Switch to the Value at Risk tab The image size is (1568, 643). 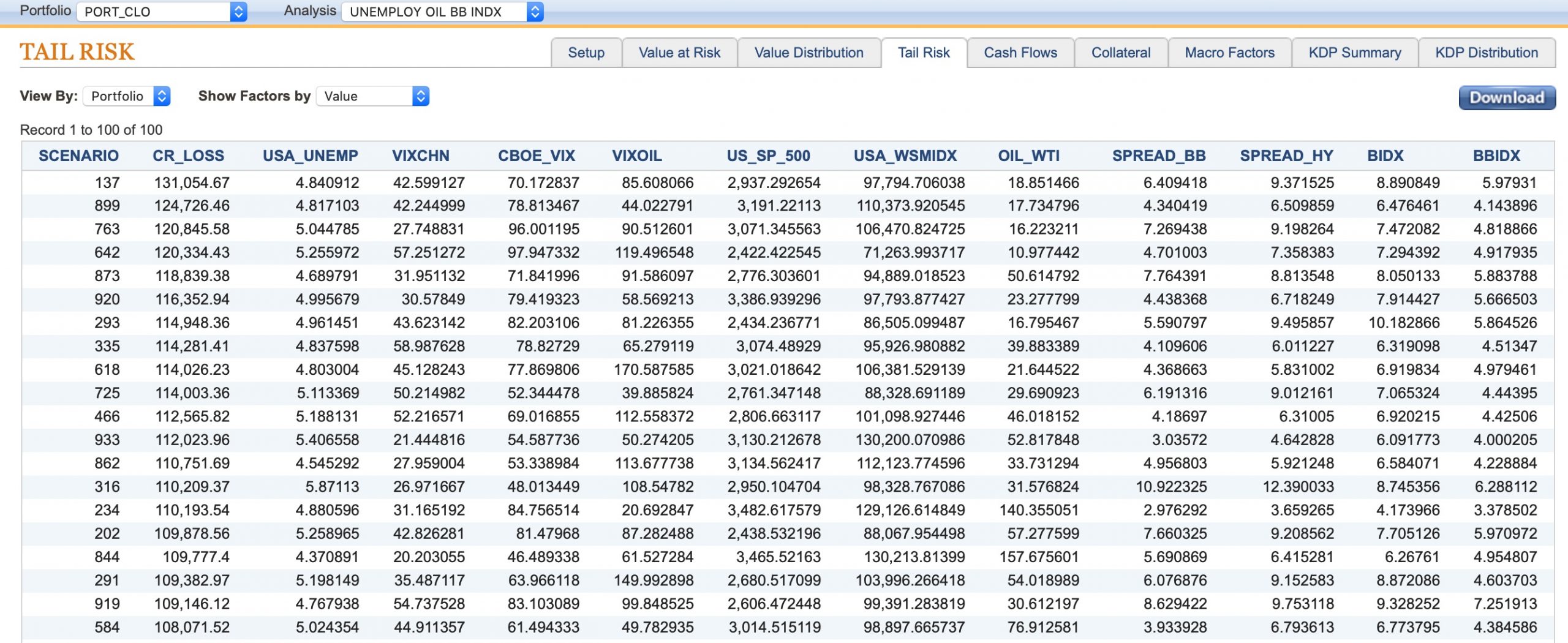point(679,53)
